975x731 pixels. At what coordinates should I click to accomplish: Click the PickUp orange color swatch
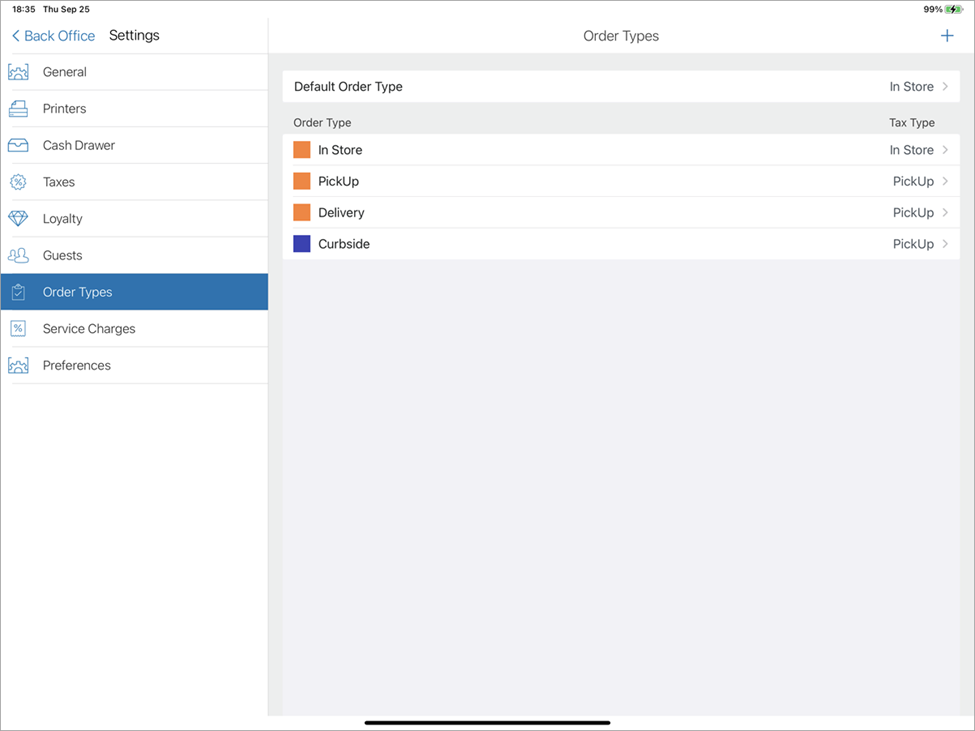click(x=302, y=182)
